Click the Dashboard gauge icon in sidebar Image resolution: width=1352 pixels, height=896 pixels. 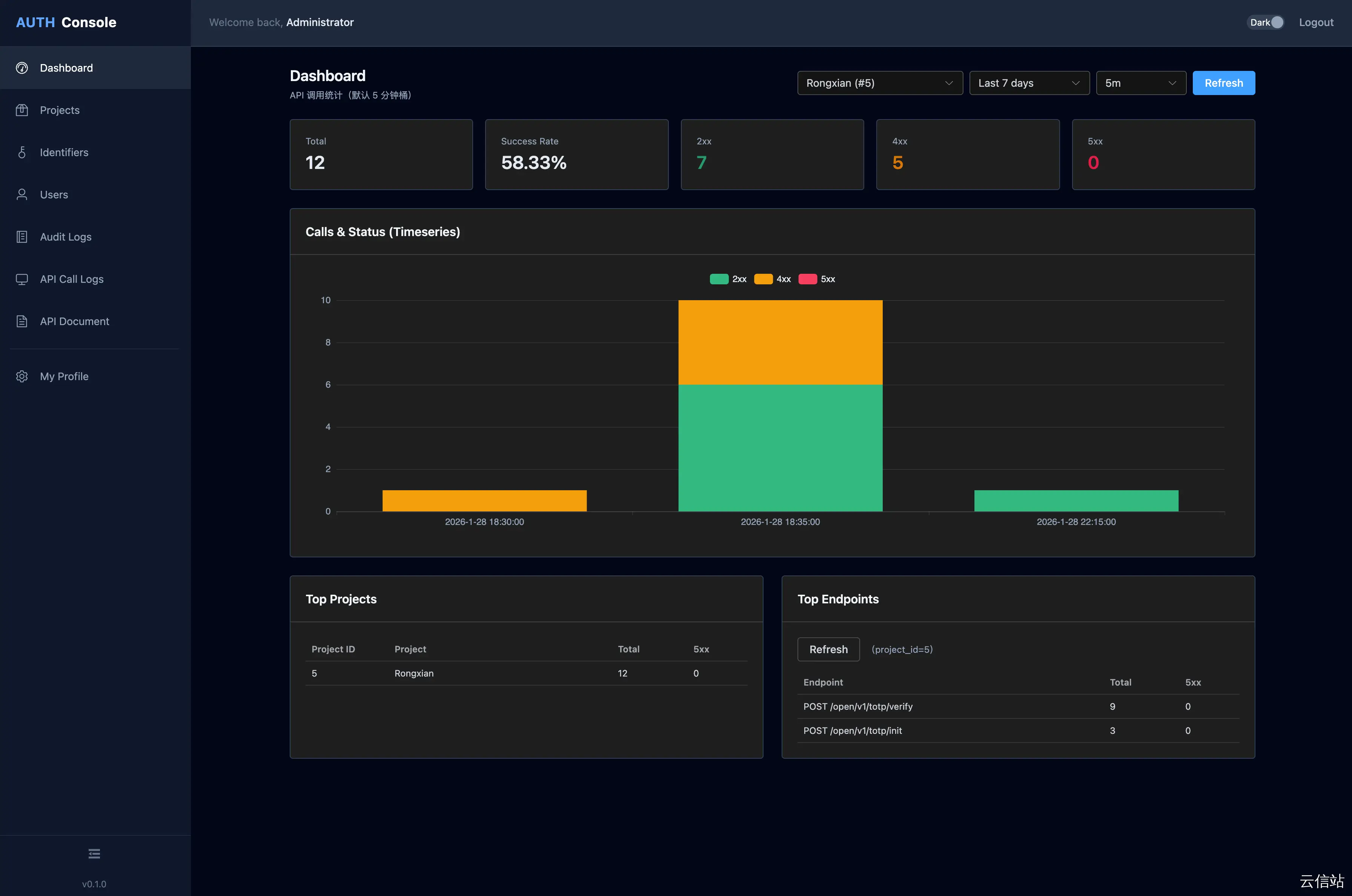click(x=22, y=68)
